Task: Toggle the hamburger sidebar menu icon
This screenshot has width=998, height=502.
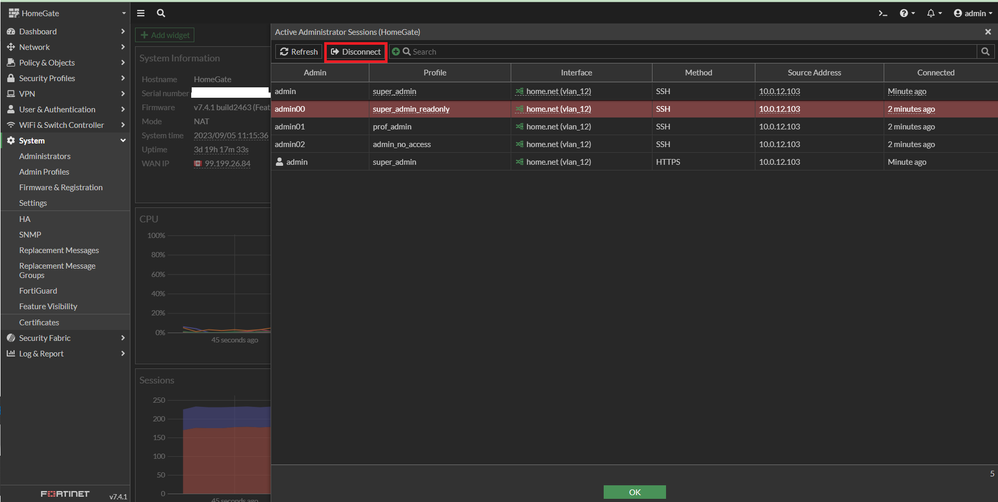Action: tap(141, 13)
